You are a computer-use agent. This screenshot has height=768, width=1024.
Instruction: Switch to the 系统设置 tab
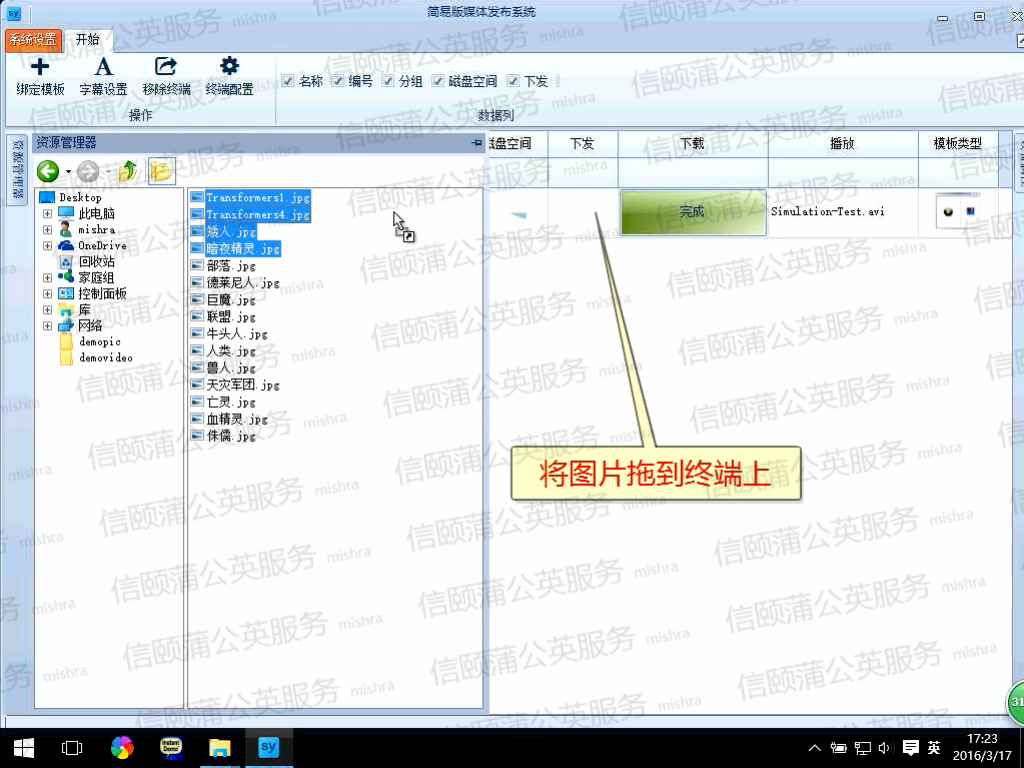pos(33,40)
